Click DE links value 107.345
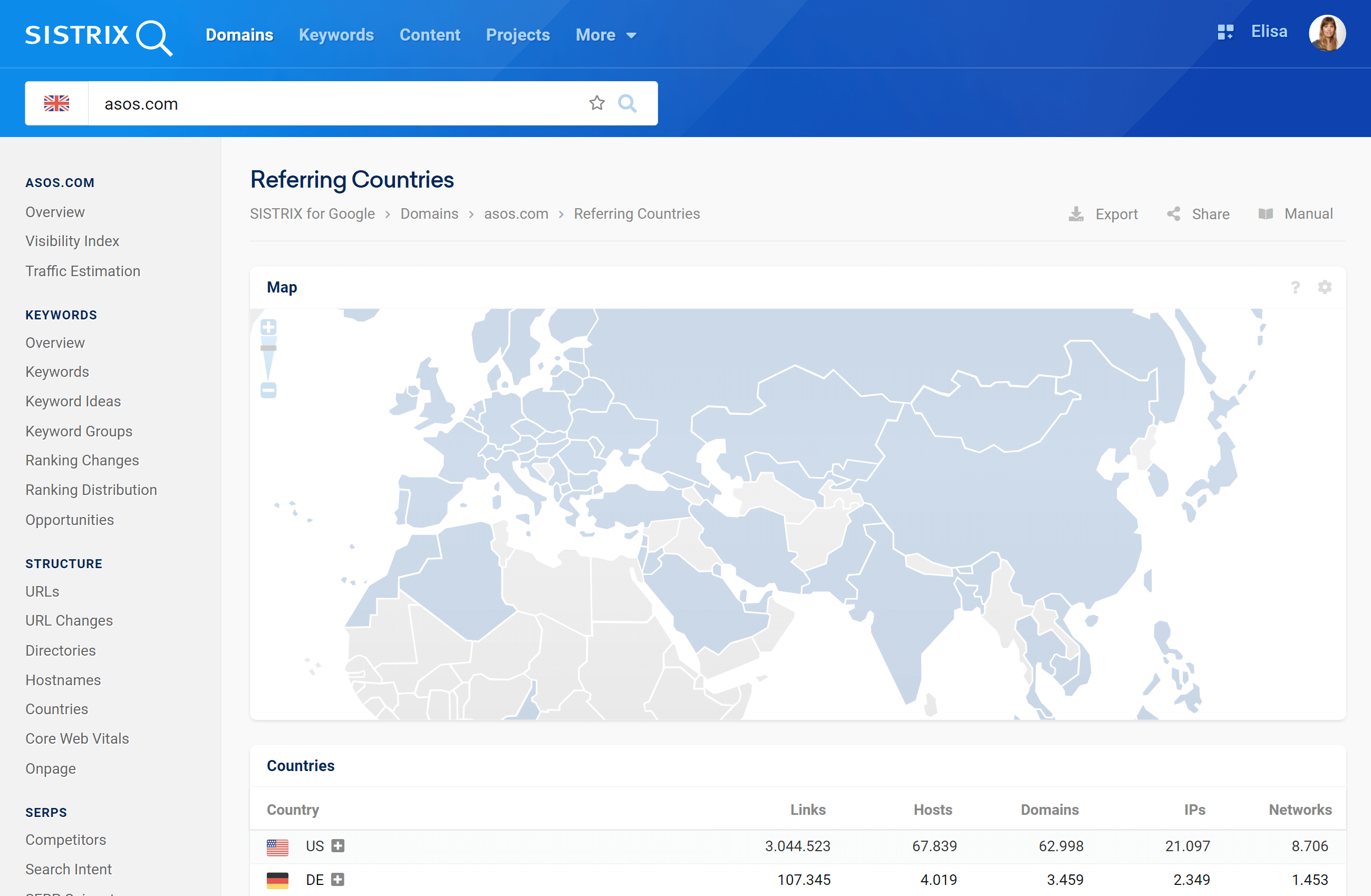 [804, 880]
